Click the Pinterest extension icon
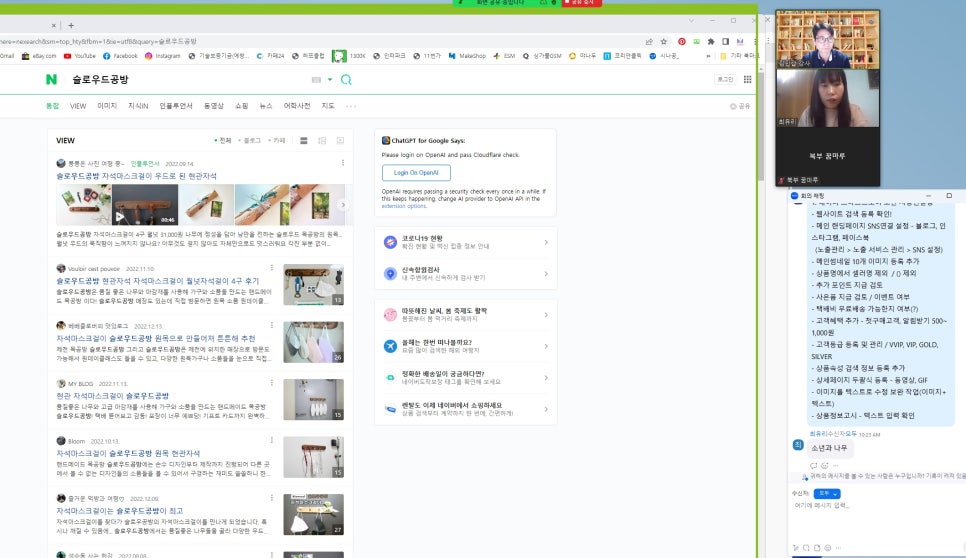This screenshot has height=558, width=966. (681, 41)
